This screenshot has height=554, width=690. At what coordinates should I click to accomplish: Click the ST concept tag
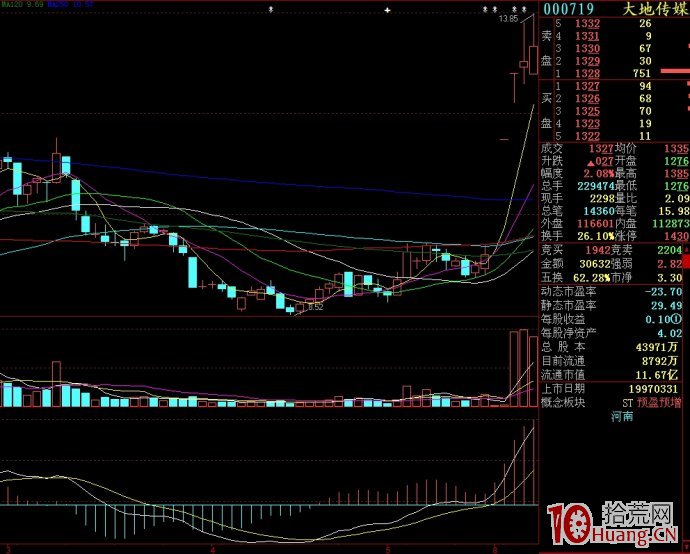(x=627, y=403)
